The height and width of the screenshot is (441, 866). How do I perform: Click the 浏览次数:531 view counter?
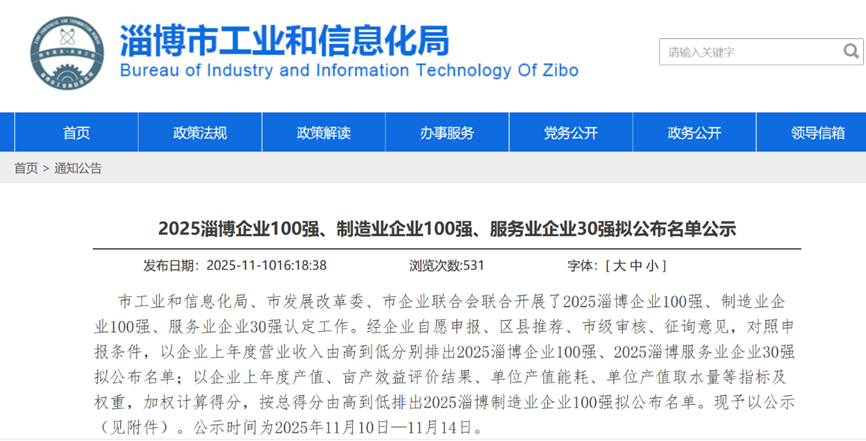point(446,266)
